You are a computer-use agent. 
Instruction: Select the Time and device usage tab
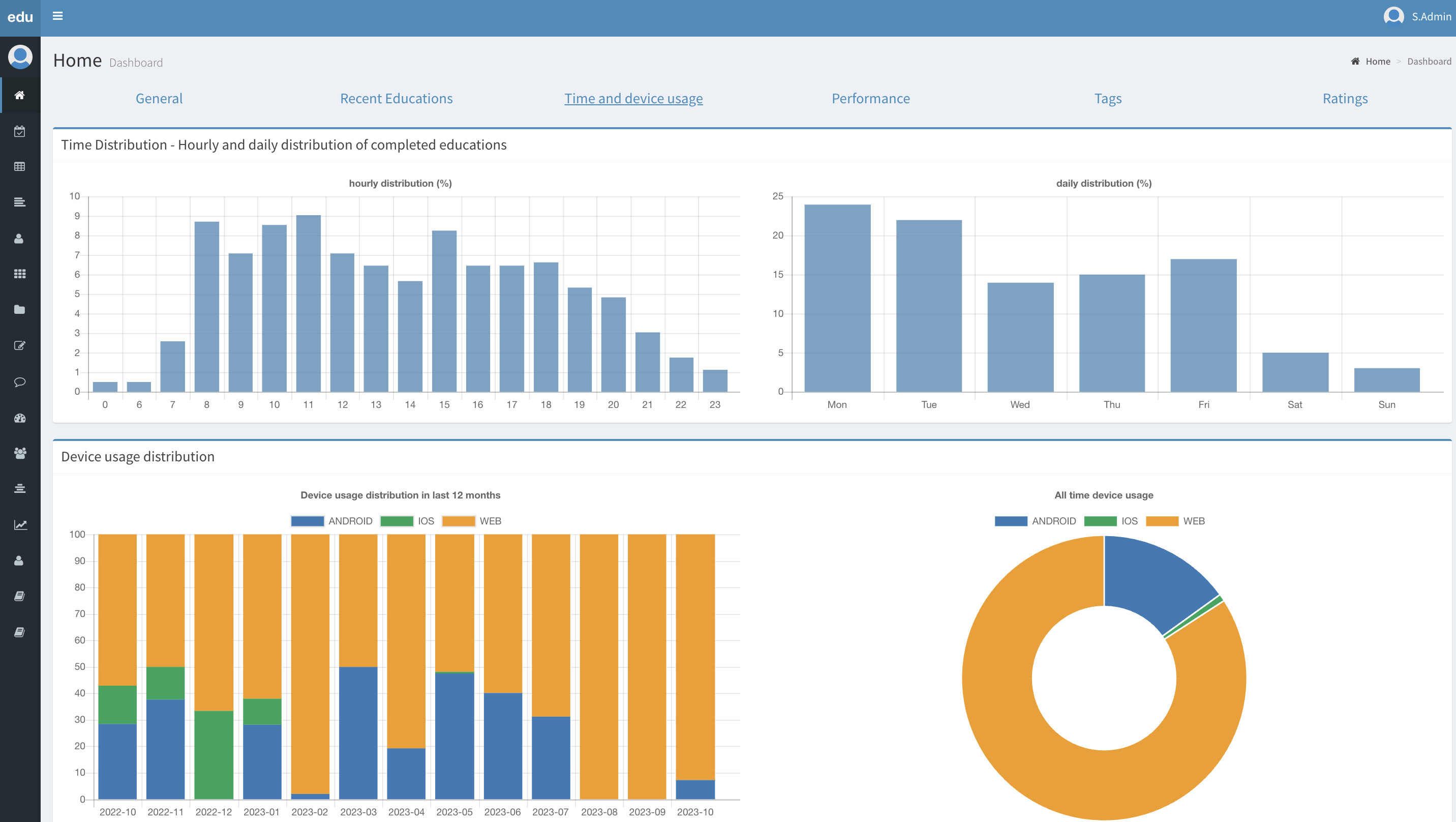point(633,99)
